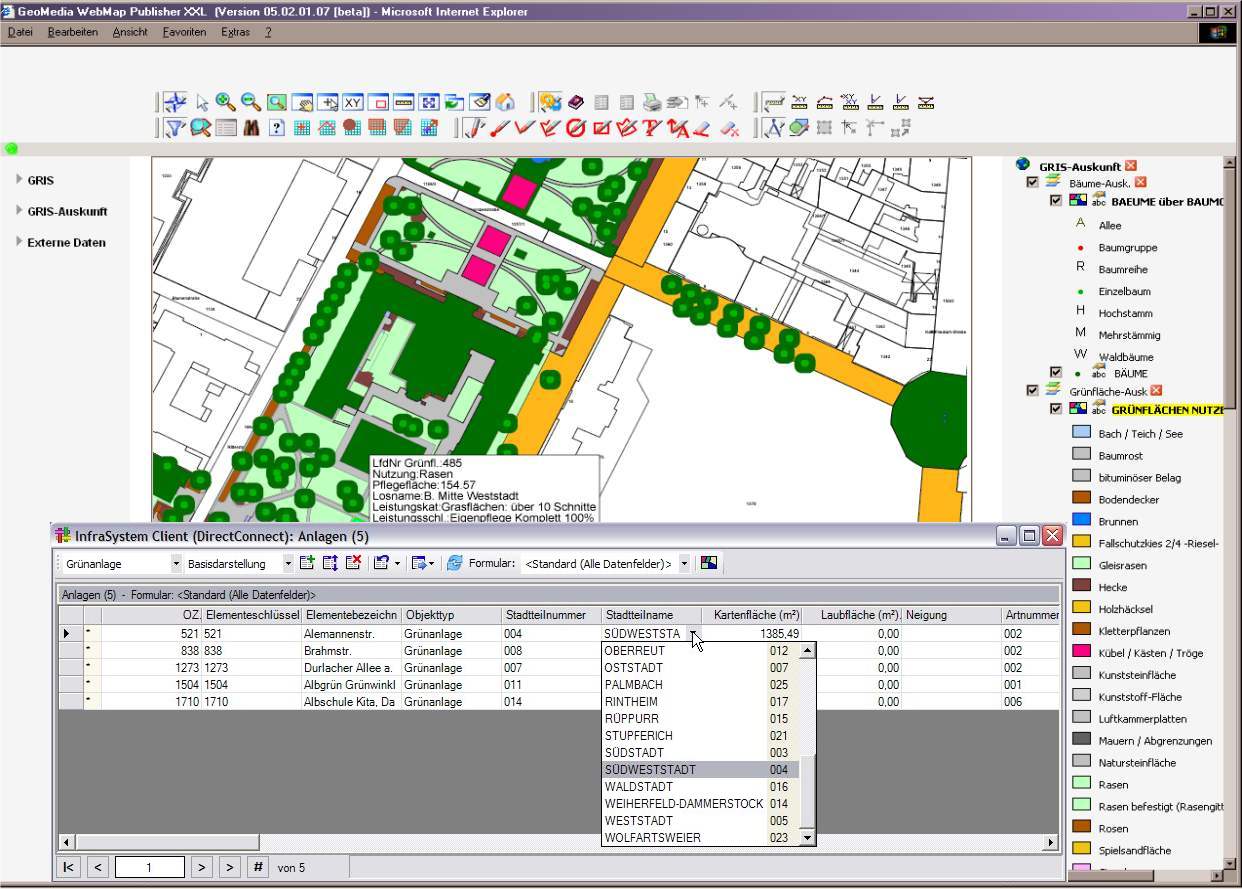Click the Rosen legend color swatch

point(1081,828)
